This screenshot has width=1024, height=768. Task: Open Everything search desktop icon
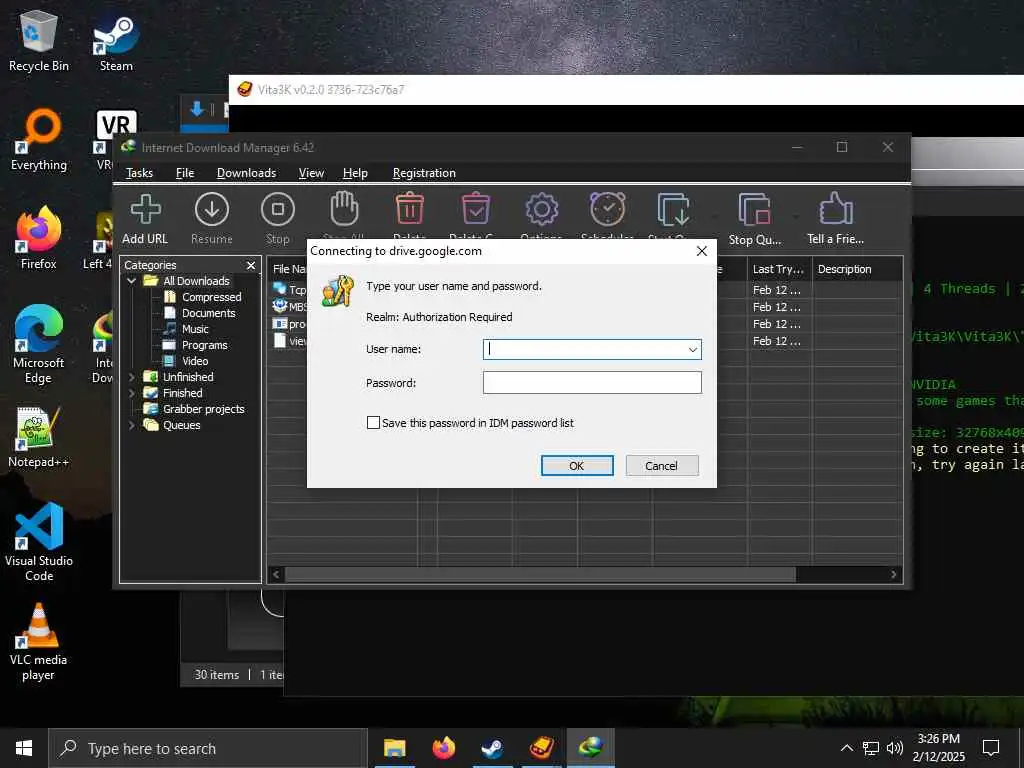(x=39, y=140)
